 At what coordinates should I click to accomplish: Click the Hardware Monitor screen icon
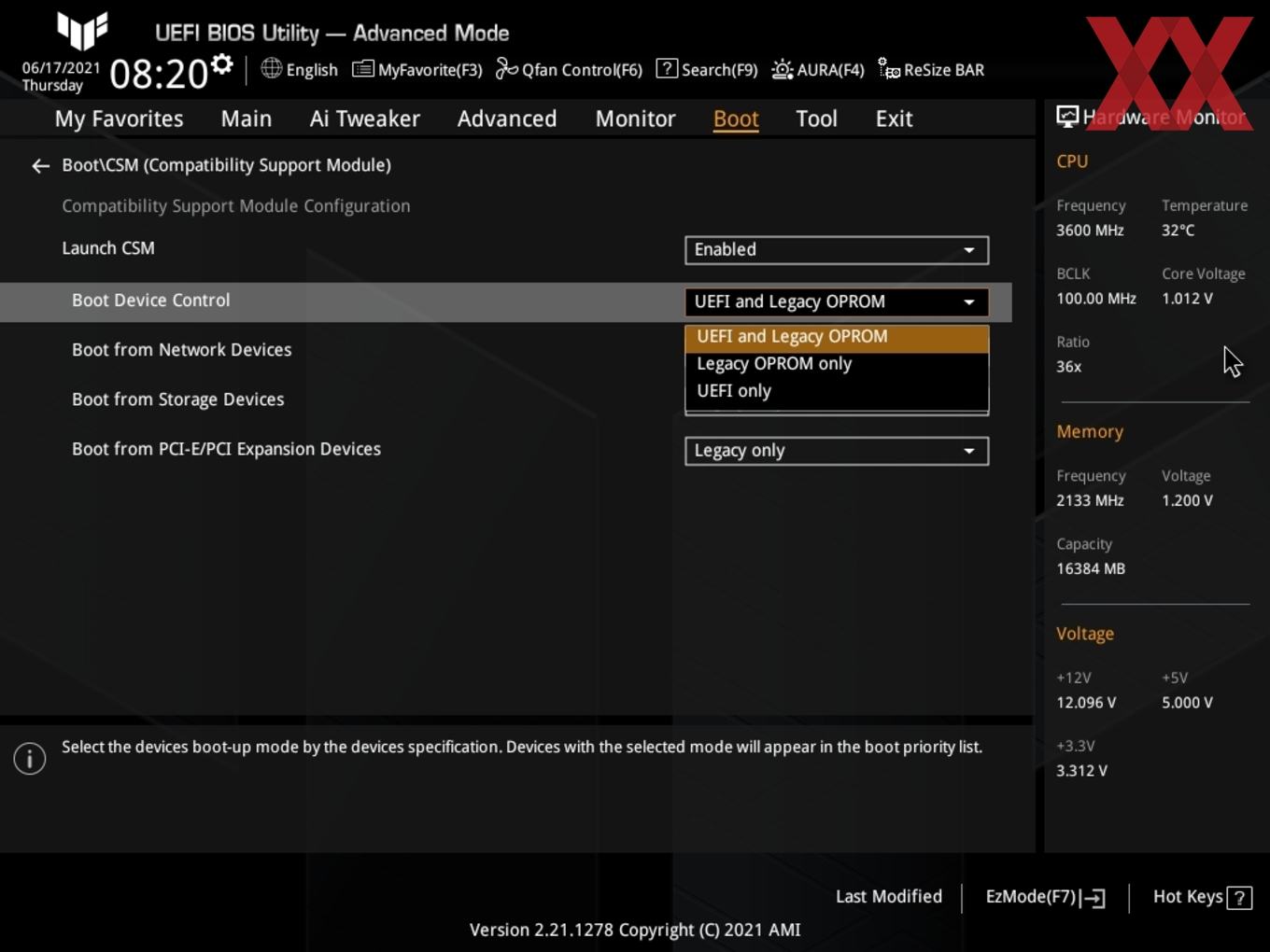[1067, 116]
